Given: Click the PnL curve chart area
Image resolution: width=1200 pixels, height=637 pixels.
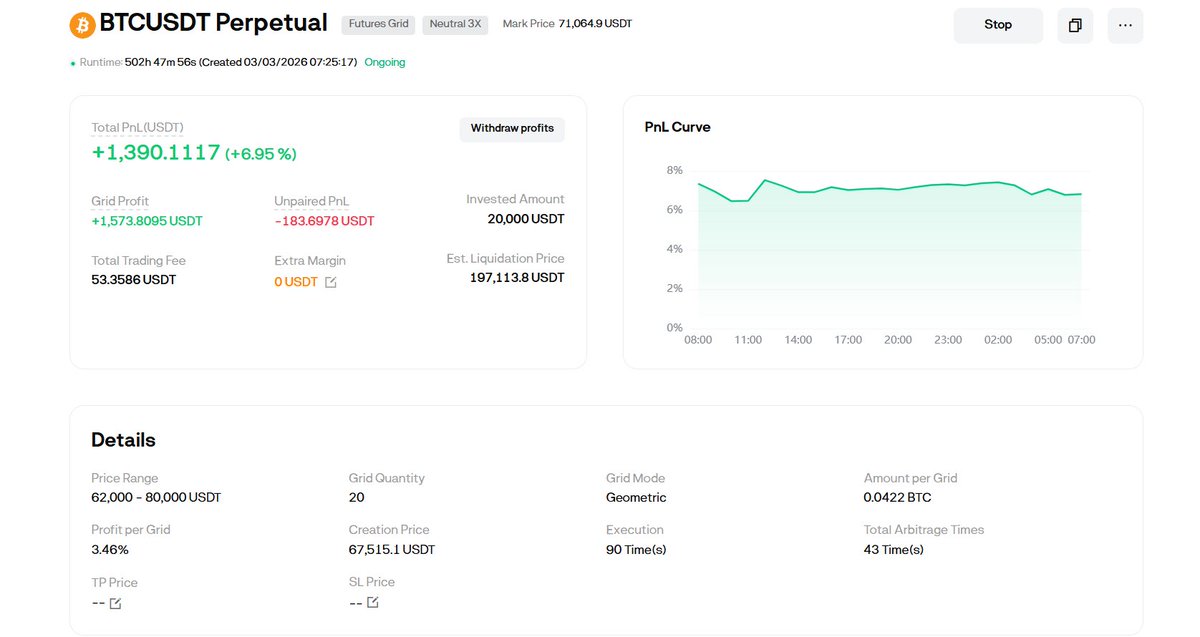Looking at the screenshot, I should coord(890,250).
